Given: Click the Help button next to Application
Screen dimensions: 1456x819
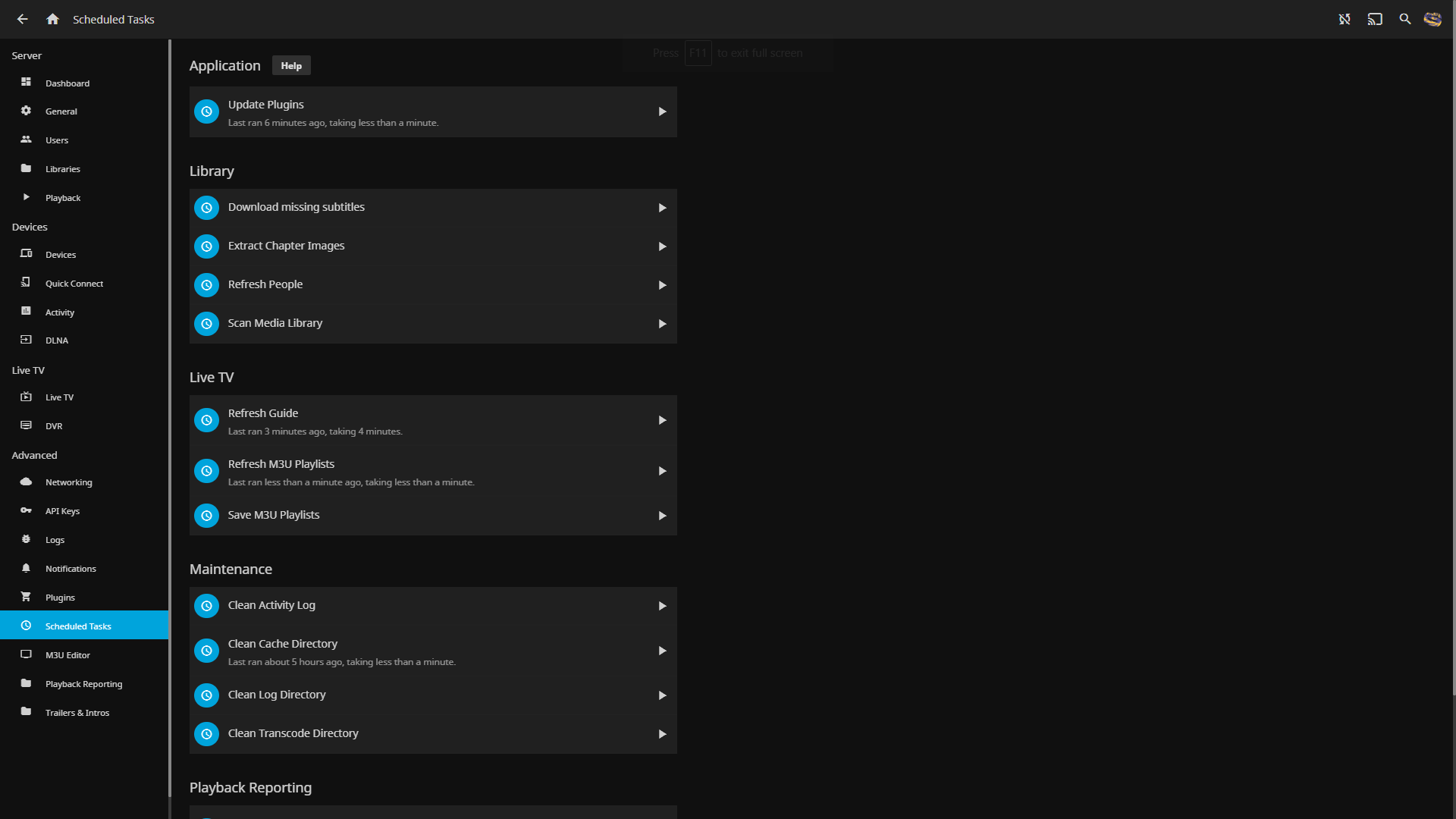Looking at the screenshot, I should 291,66.
